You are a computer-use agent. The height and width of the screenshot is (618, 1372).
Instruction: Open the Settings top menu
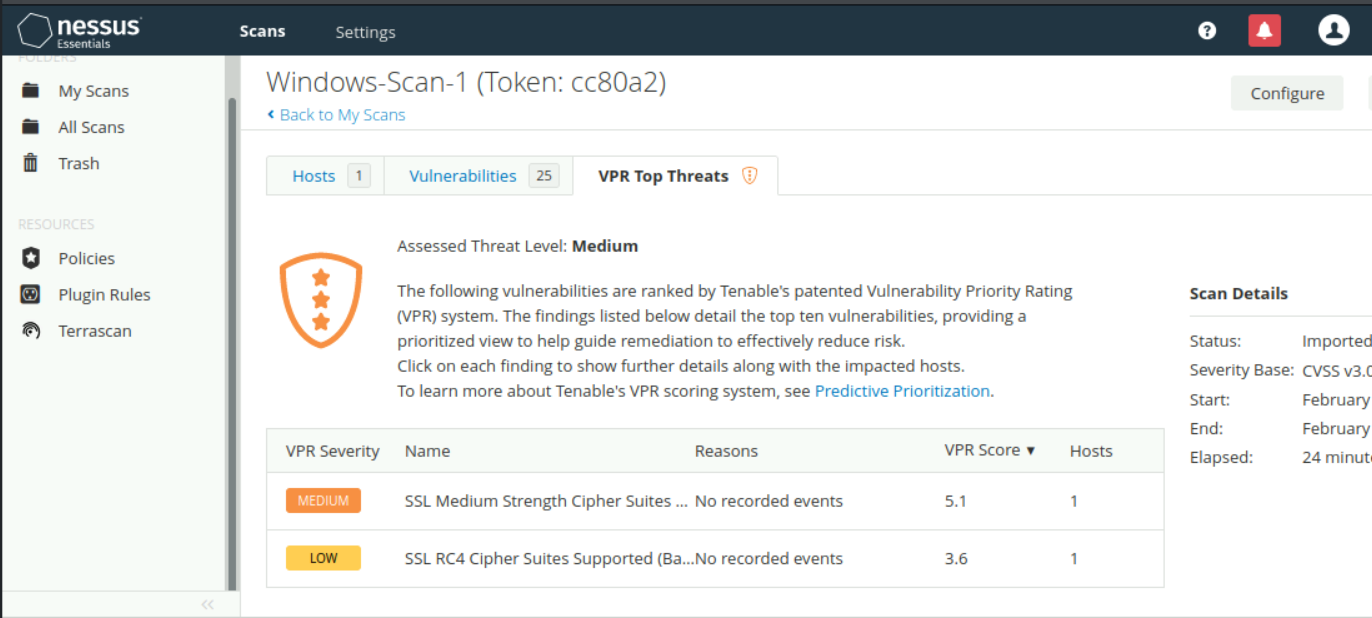coord(365,33)
